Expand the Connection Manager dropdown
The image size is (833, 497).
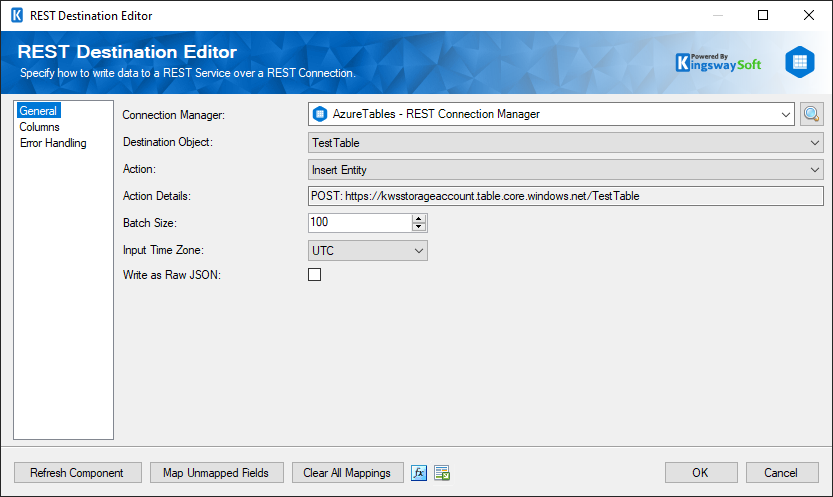[x=786, y=114]
